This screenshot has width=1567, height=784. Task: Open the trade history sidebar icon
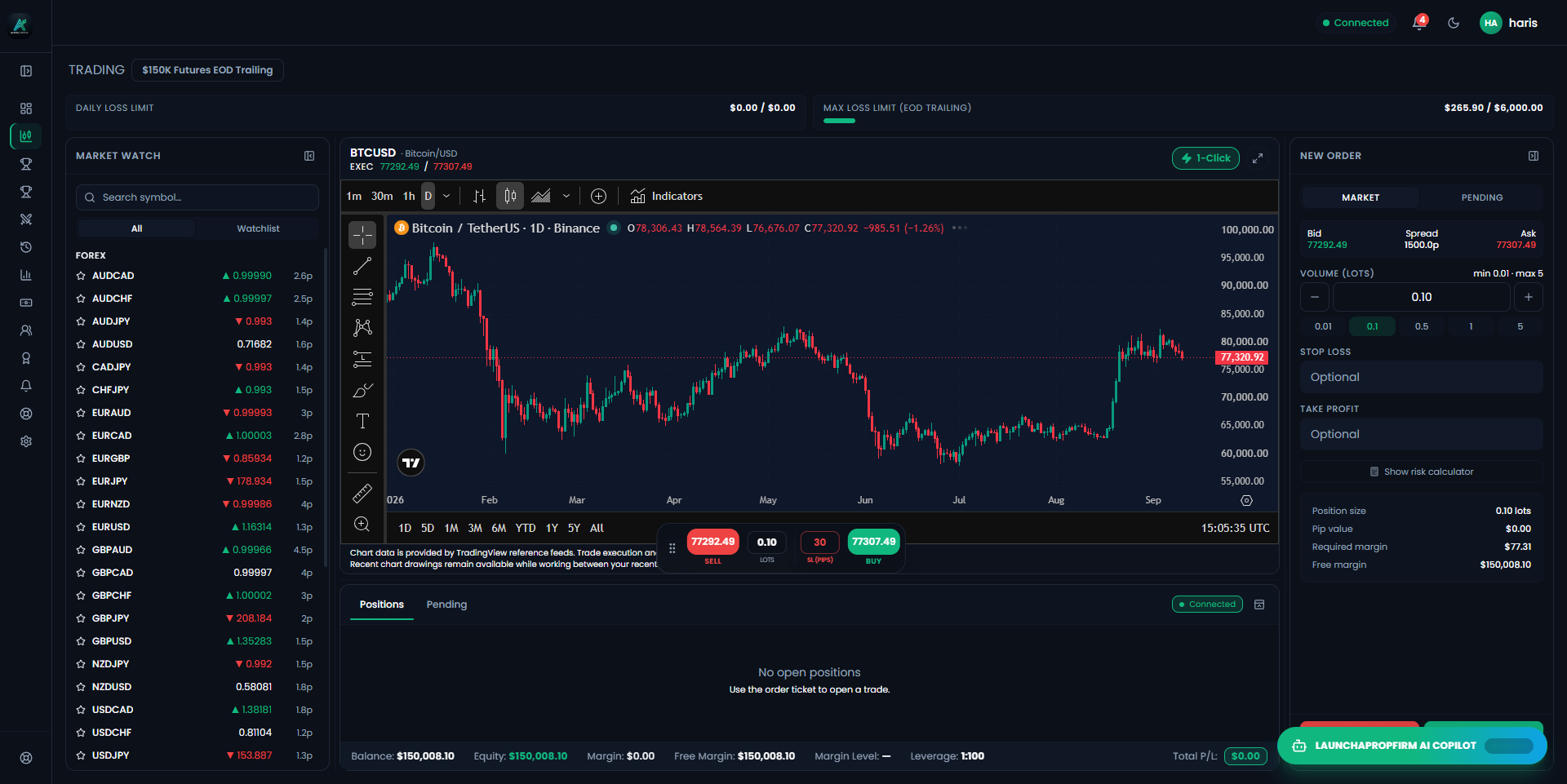click(x=26, y=247)
